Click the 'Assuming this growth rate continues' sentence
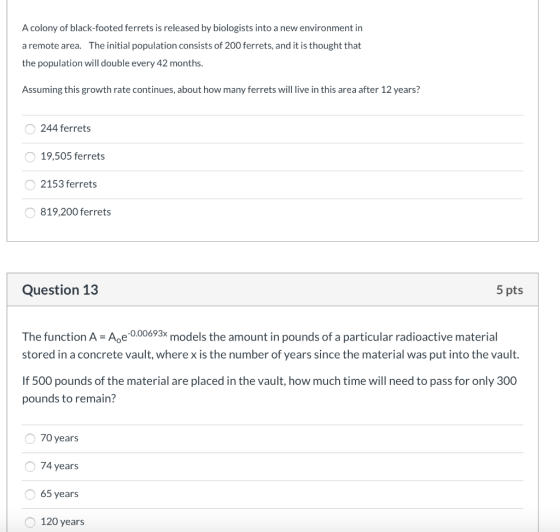560x532 pixels. pos(221,90)
